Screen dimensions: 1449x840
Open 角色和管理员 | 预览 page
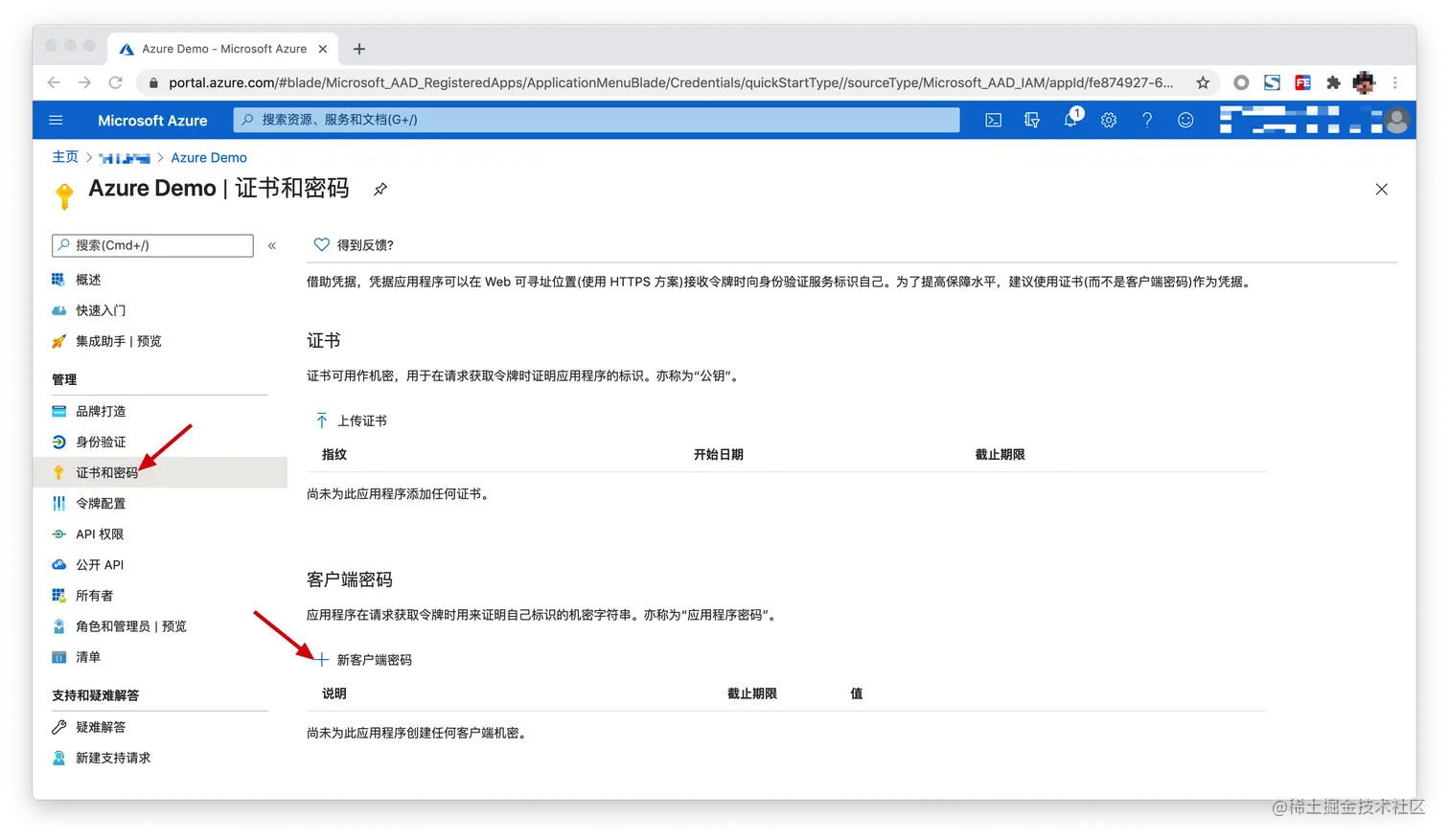coord(131,625)
